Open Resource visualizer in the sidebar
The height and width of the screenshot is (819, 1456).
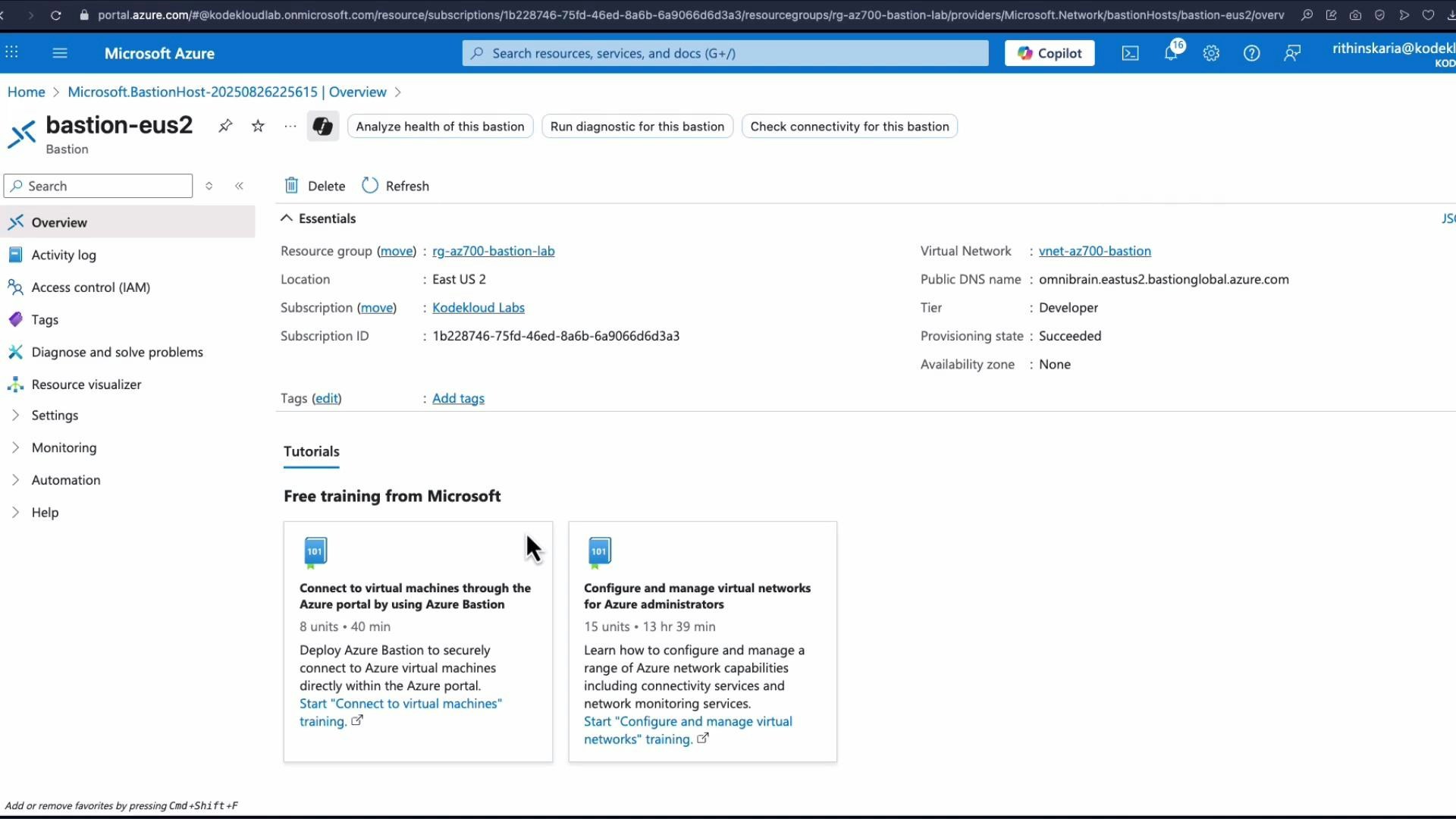click(86, 384)
